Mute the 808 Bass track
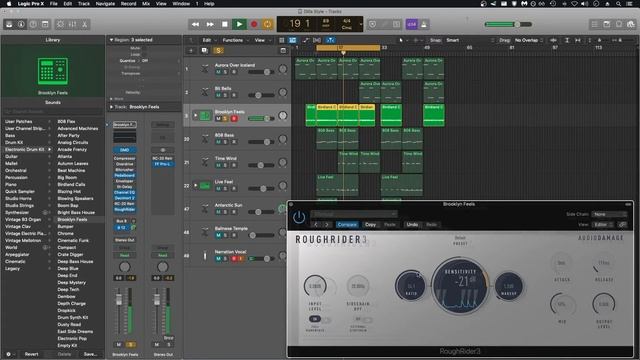The height and width of the screenshot is (360, 640). (x=218, y=142)
